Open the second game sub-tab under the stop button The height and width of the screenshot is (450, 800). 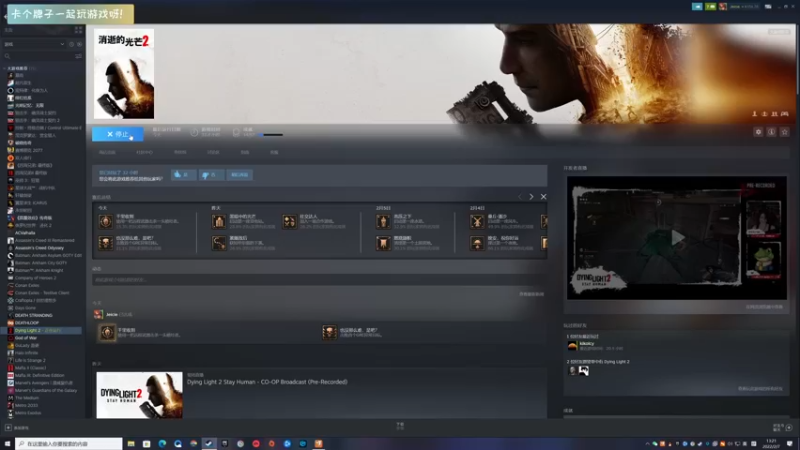(144, 153)
